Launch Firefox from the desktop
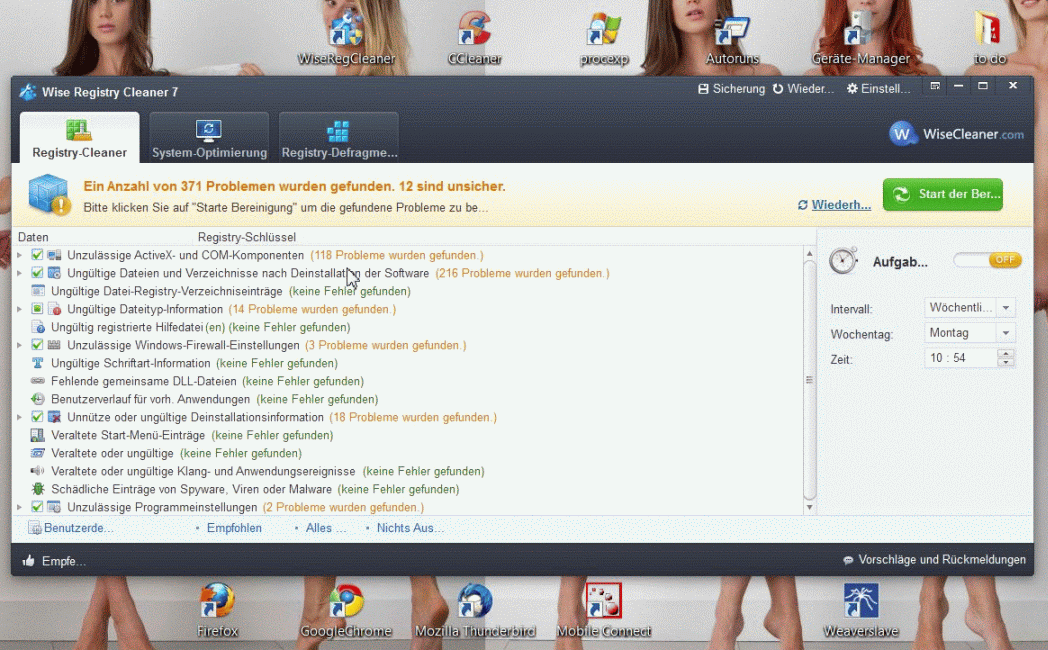Viewport: 1048px width, 650px height. (x=217, y=610)
